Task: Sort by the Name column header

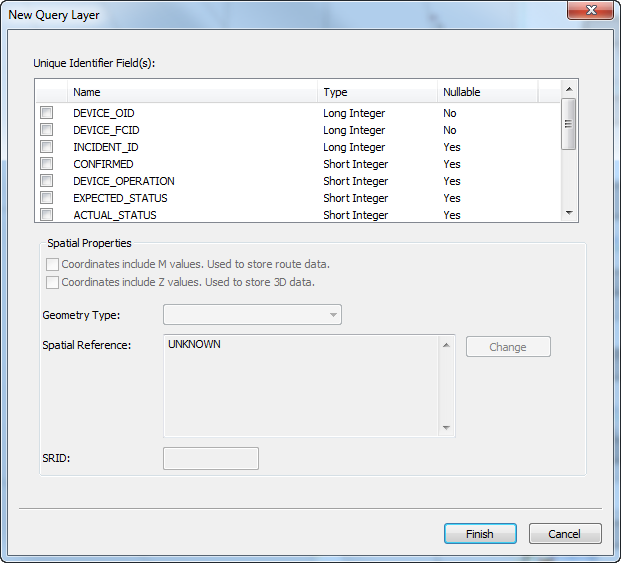Action: point(192,92)
